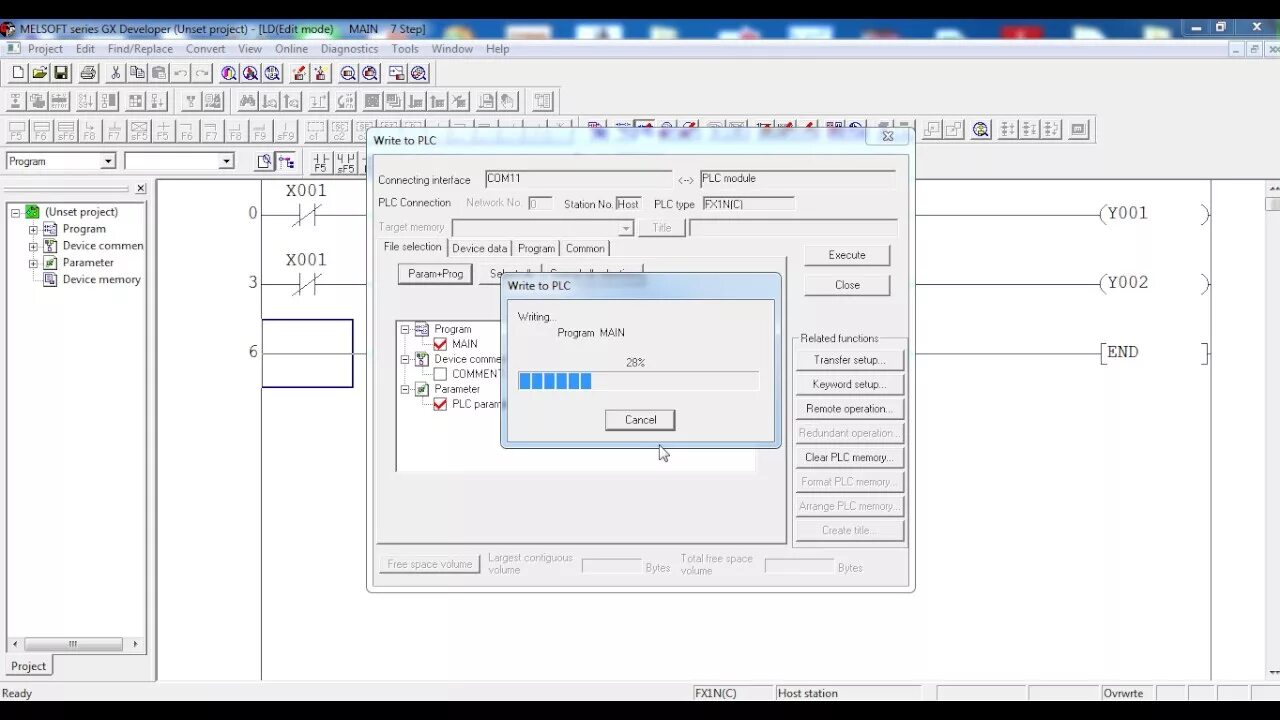Click the Paste toolbar icon
This screenshot has height=720, width=1280.
[x=159, y=72]
